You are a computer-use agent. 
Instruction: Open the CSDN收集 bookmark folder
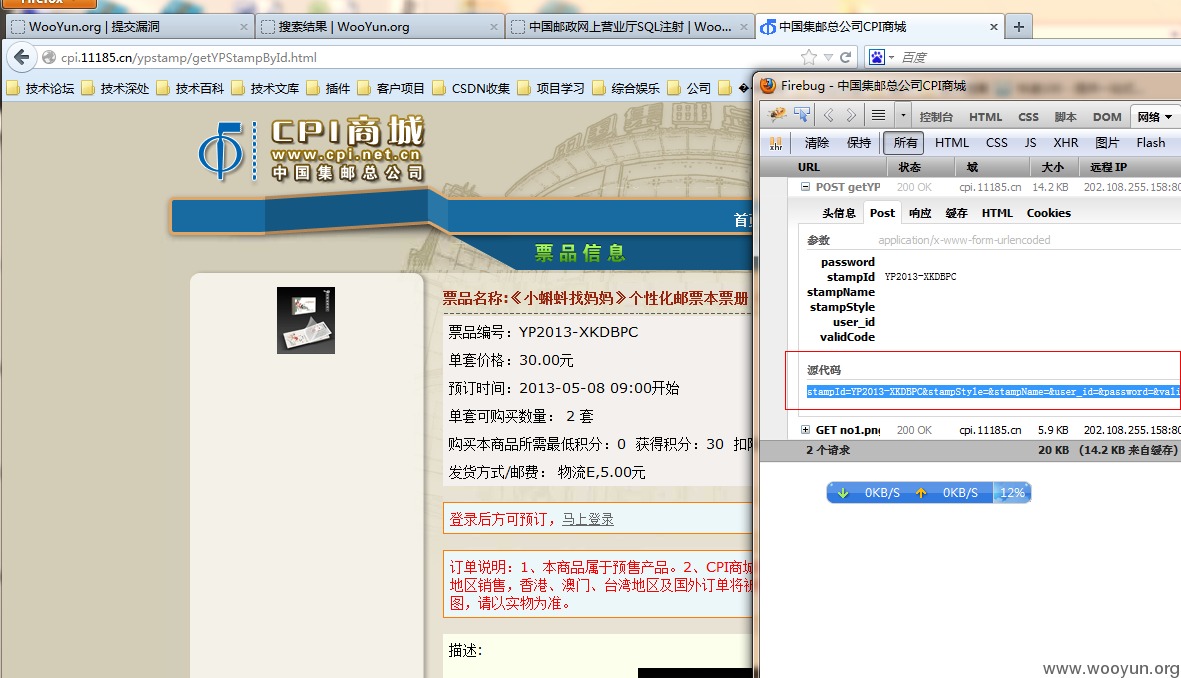(472, 88)
